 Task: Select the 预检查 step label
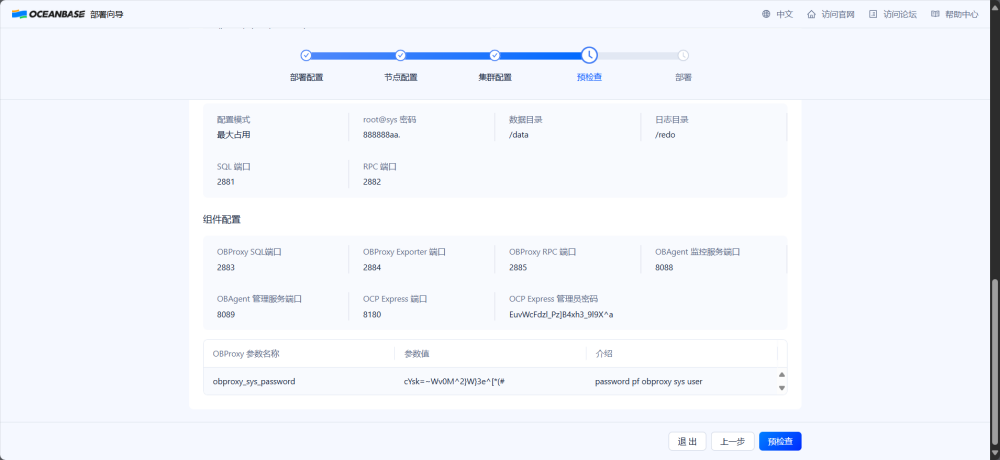coord(589,77)
